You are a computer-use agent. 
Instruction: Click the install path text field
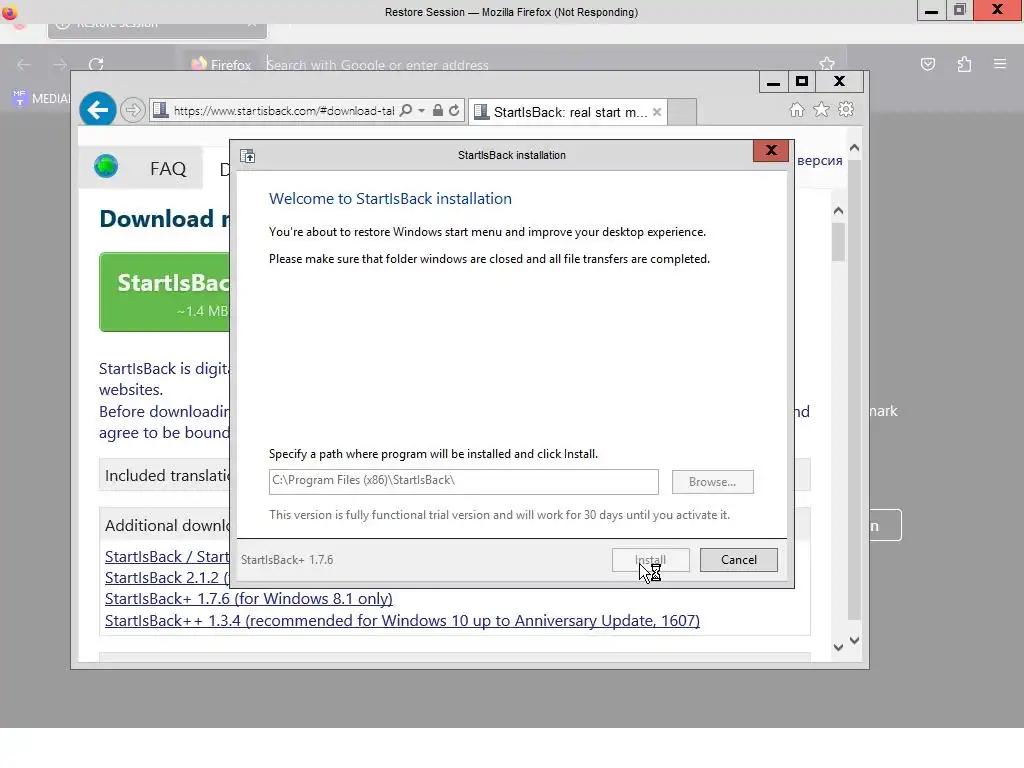pyautogui.click(x=464, y=481)
